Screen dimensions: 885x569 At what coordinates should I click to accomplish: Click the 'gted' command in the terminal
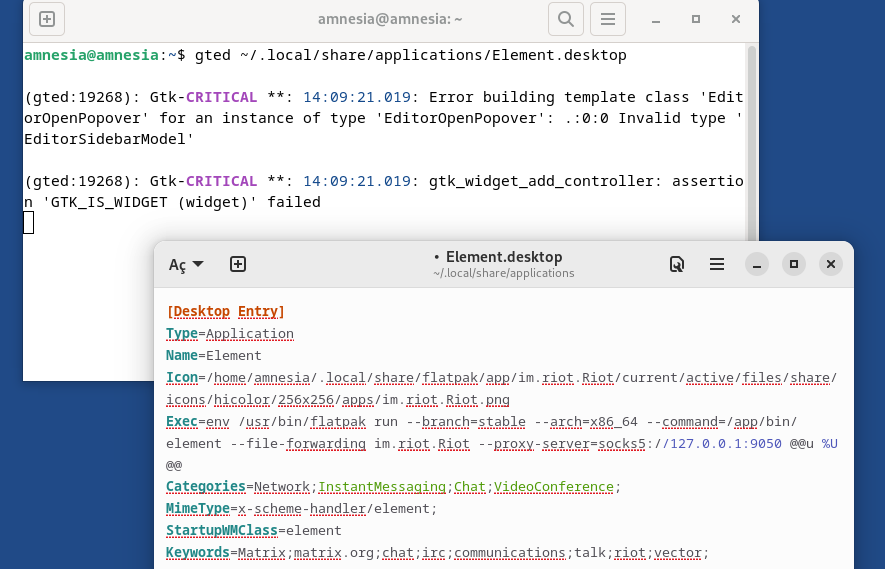[213, 55]
